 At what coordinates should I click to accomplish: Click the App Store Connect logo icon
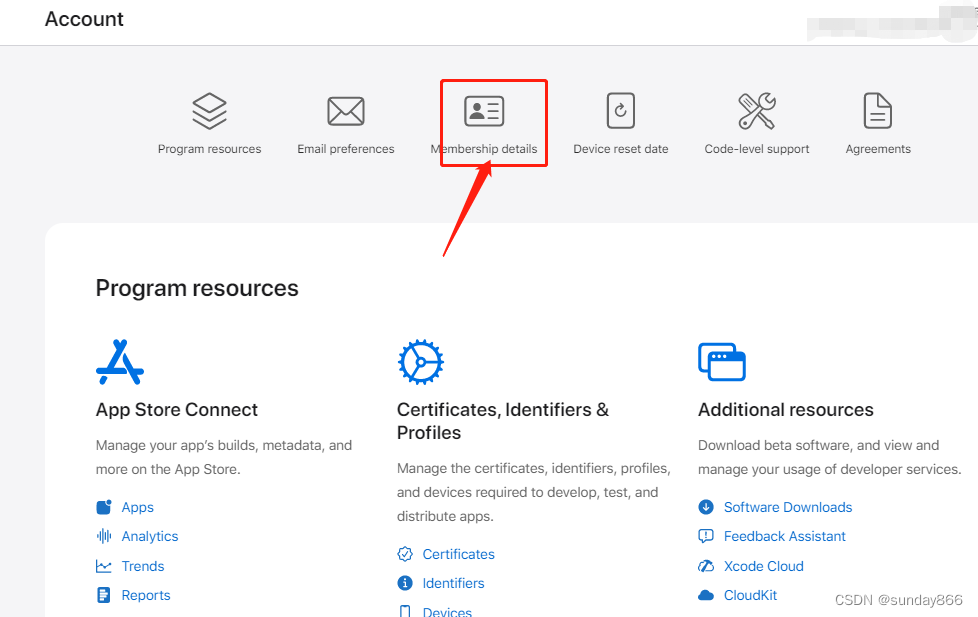pyautogui.click(x=120, y=362)
